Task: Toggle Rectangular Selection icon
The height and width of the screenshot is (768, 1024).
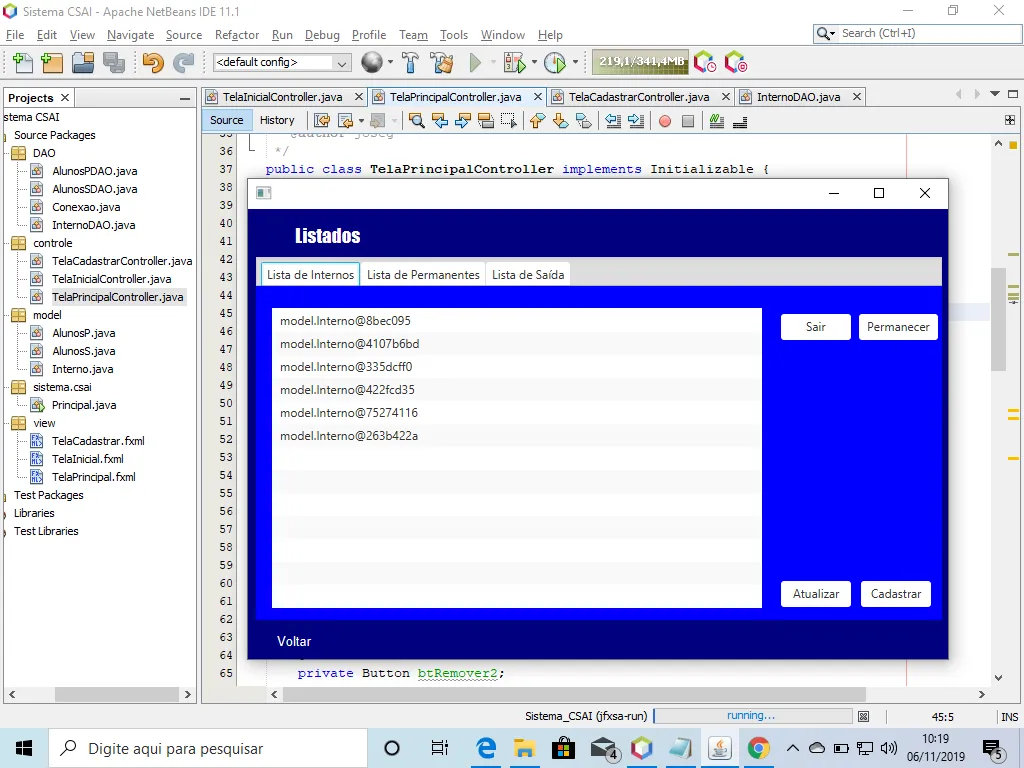Action: [508, 121]
